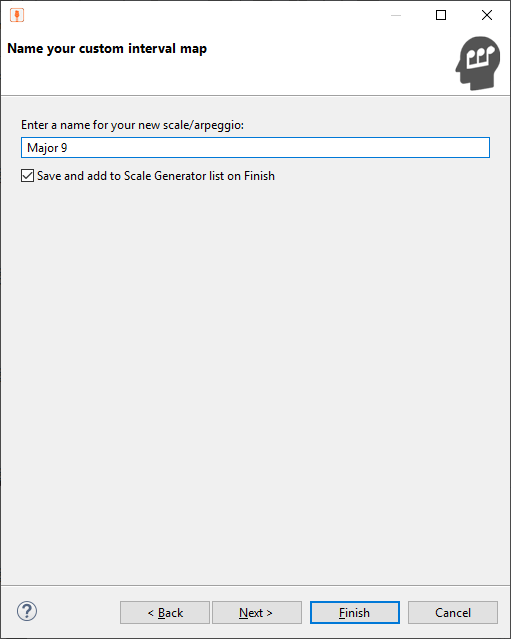The width and height of the screenshot is (511, 639).
Task: Click the empty space beside the help icon
Action: (77, 613)
